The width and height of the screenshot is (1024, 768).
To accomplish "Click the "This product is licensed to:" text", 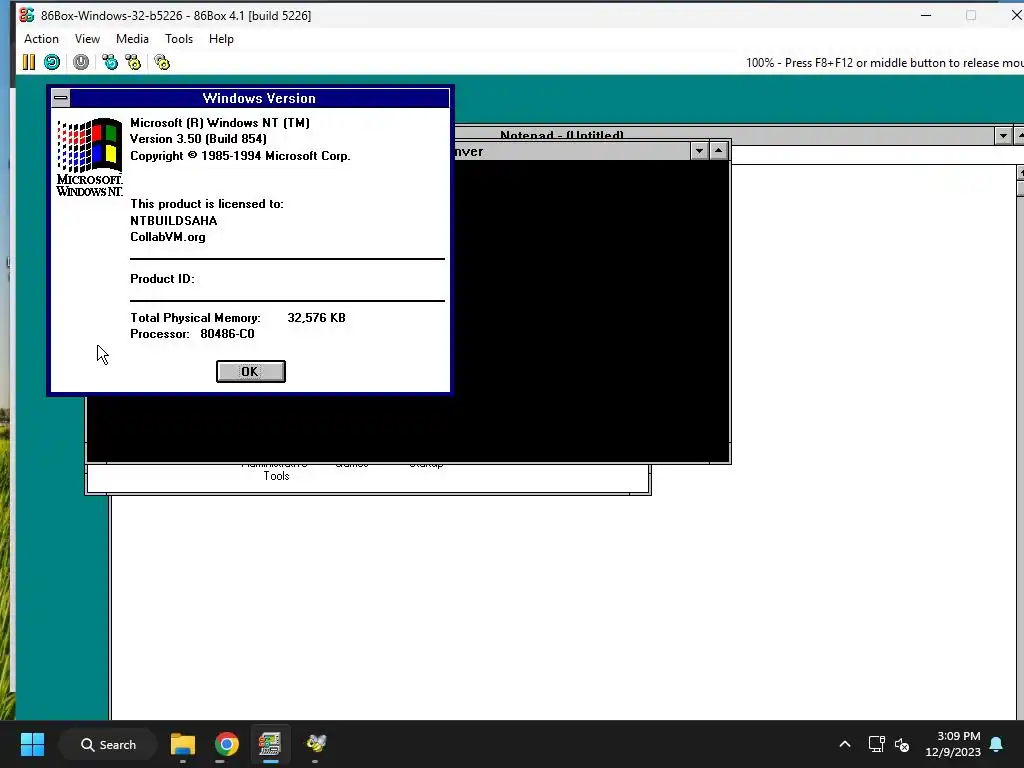I will tap(207, 204).
